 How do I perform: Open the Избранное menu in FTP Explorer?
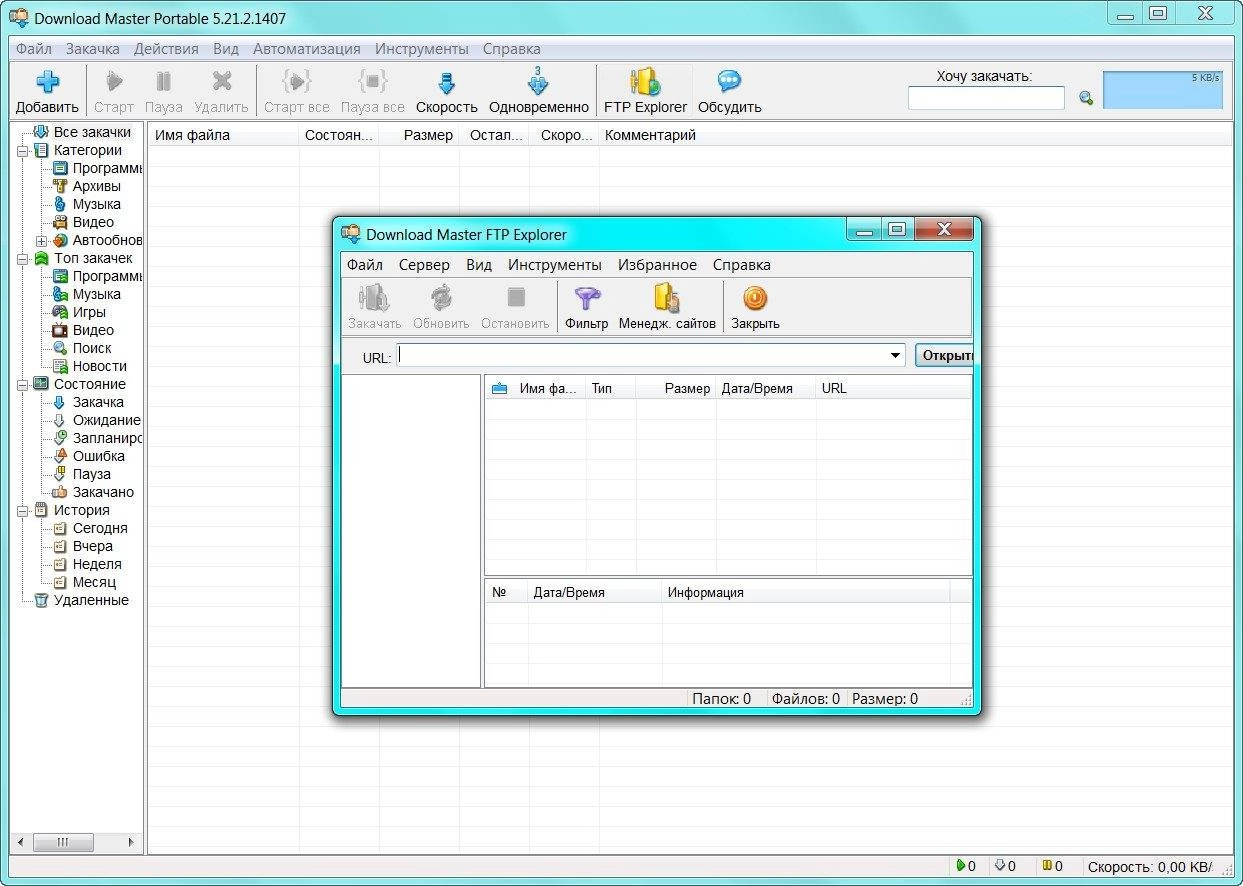coord(657,265)
